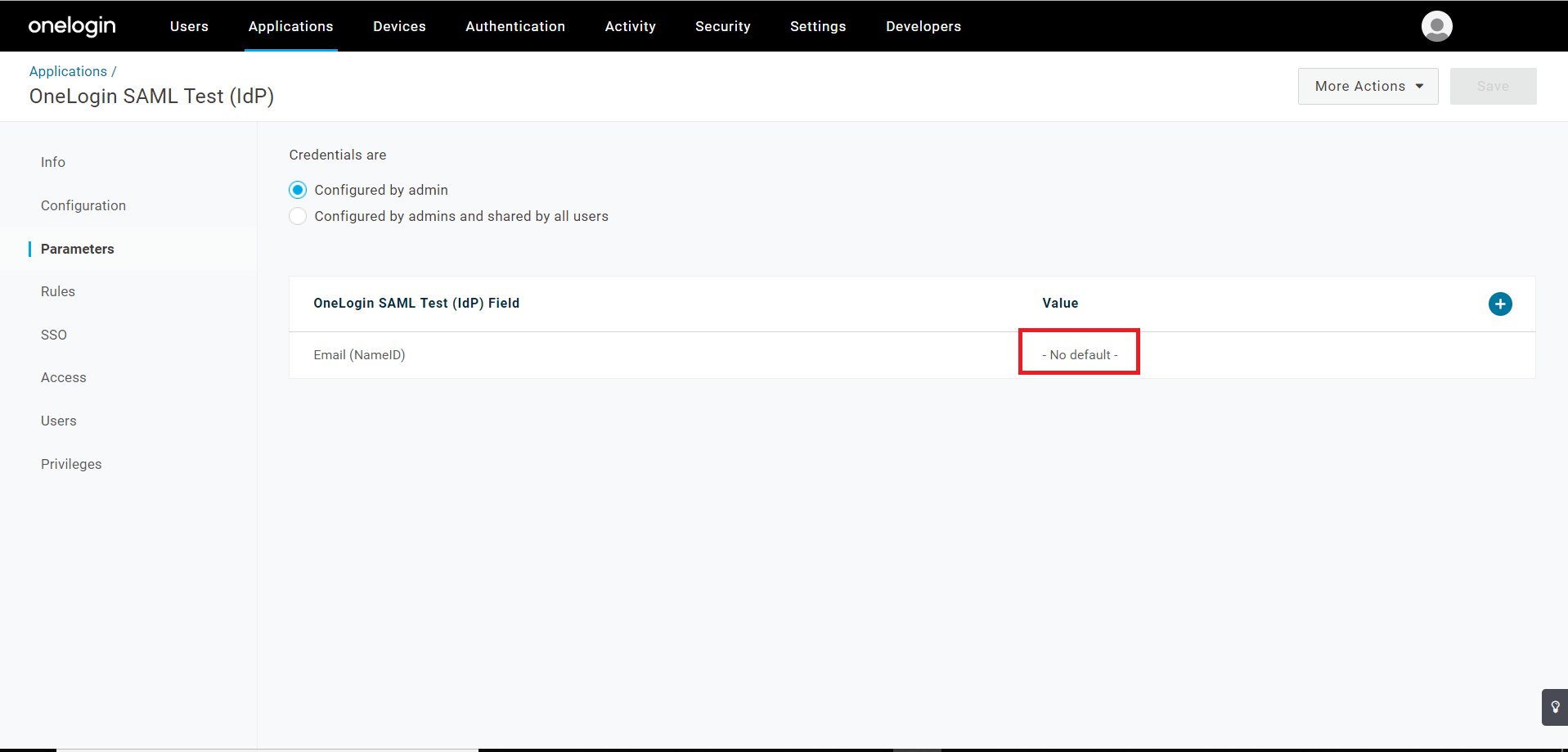1568x752 pixels.
Task: Select Configured by admins and shared option
Action: click(298, 216)
